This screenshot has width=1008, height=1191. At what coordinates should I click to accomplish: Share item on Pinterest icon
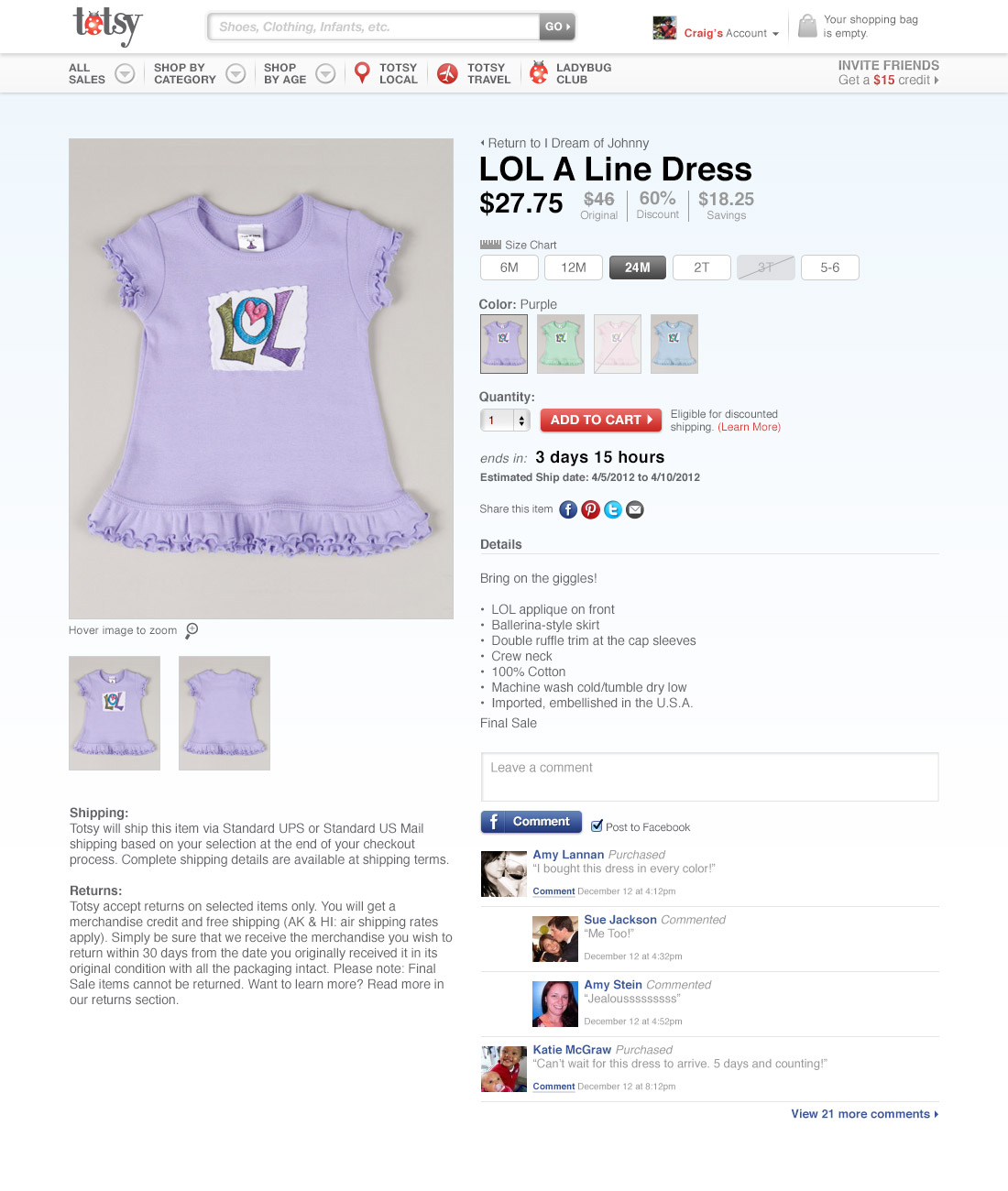pos(590,509)
